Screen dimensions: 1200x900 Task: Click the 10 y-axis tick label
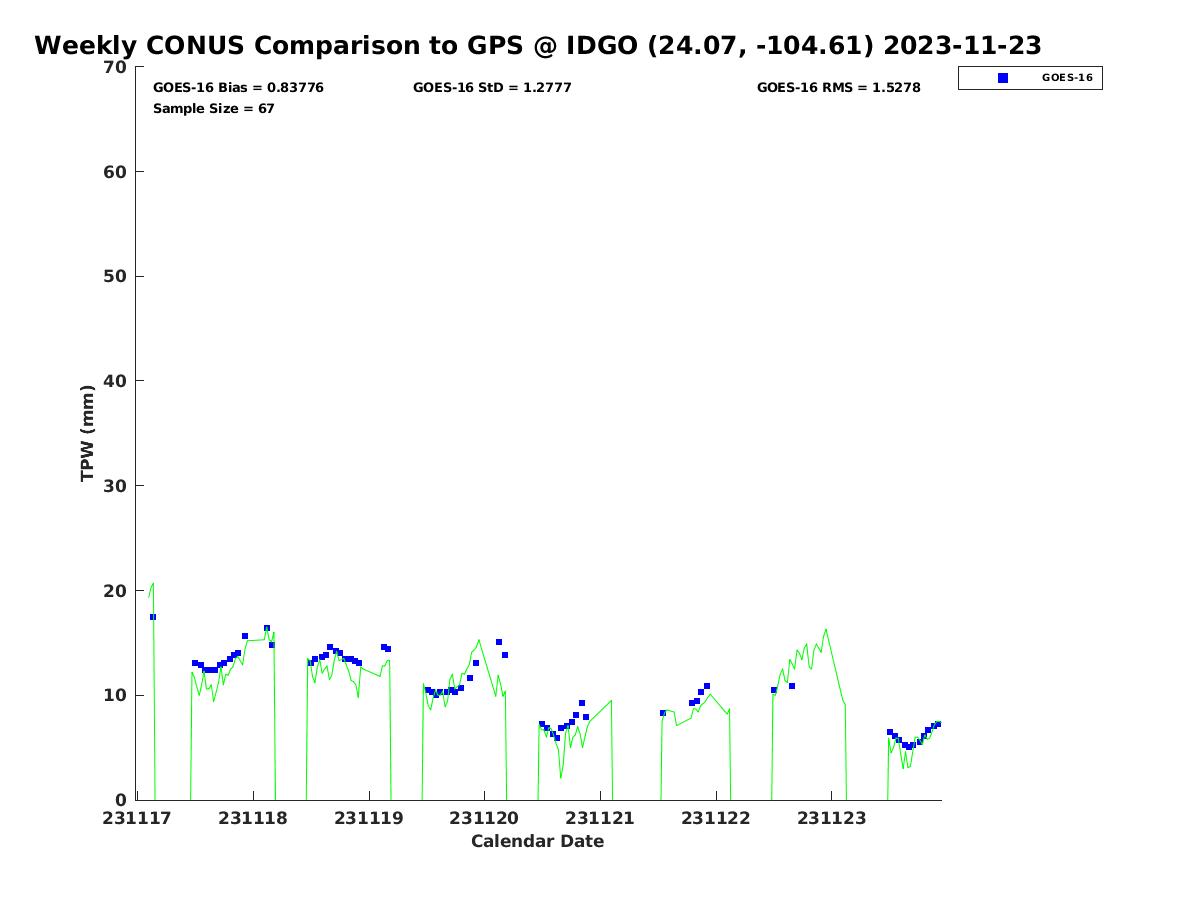116,695
